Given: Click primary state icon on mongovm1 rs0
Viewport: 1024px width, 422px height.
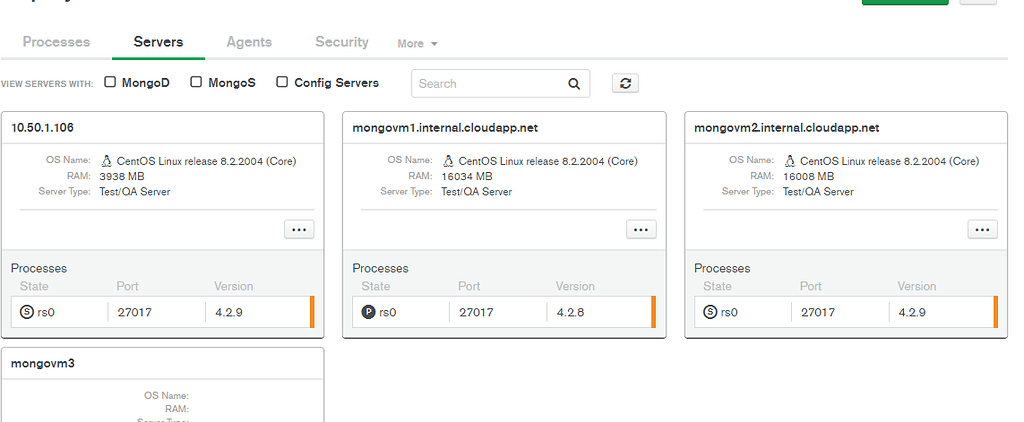Looking at the screenshot, I should point(368,312).
